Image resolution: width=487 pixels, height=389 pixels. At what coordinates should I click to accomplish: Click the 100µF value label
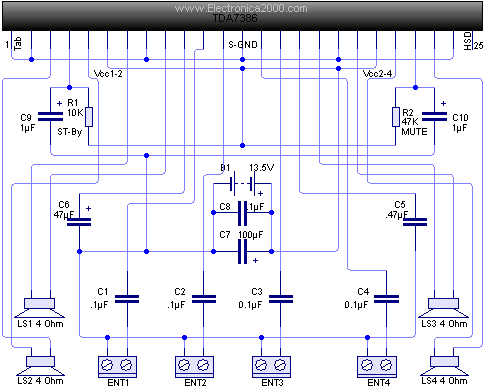[x=250, y=235]
